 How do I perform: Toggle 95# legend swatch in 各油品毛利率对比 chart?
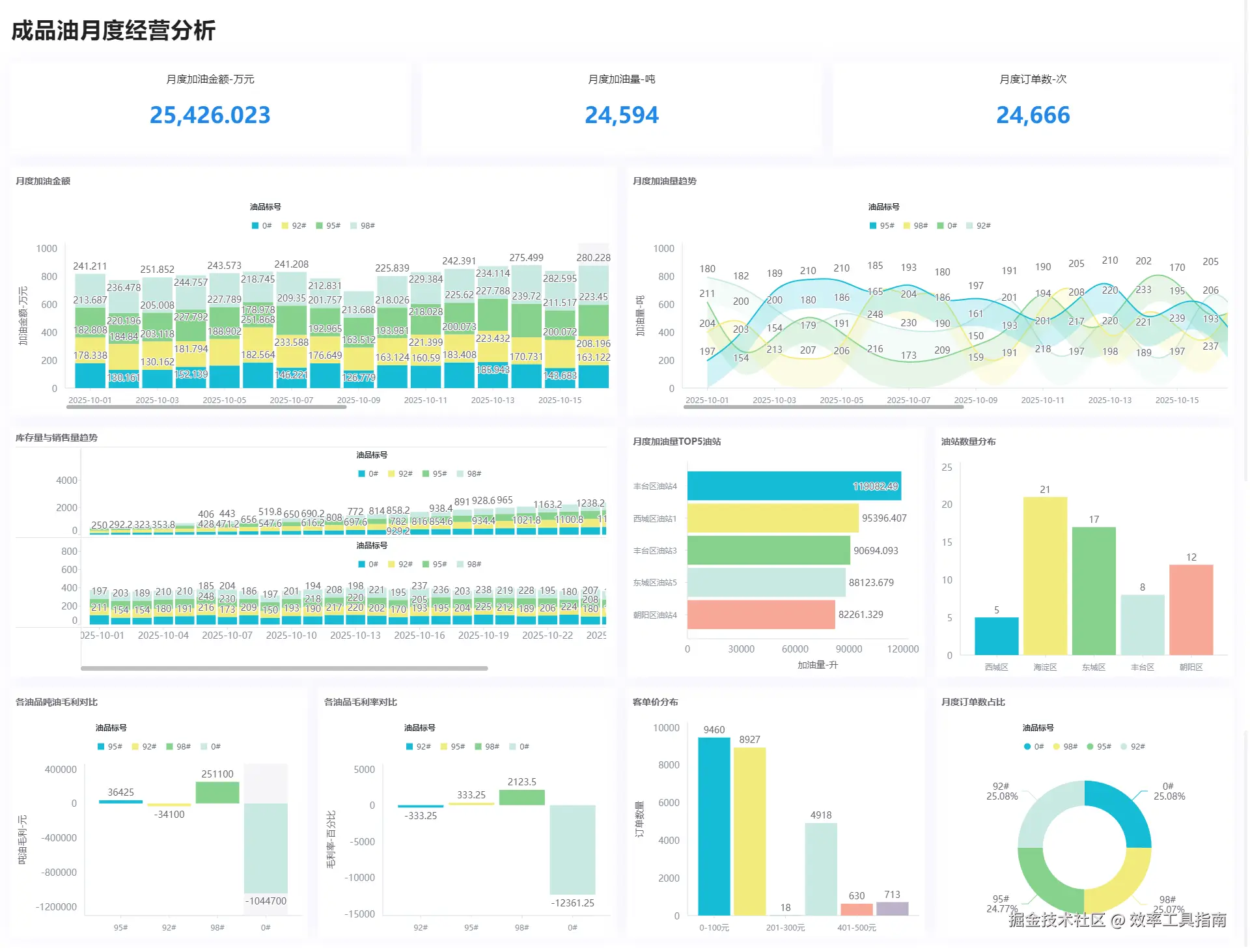click(444, 747)
